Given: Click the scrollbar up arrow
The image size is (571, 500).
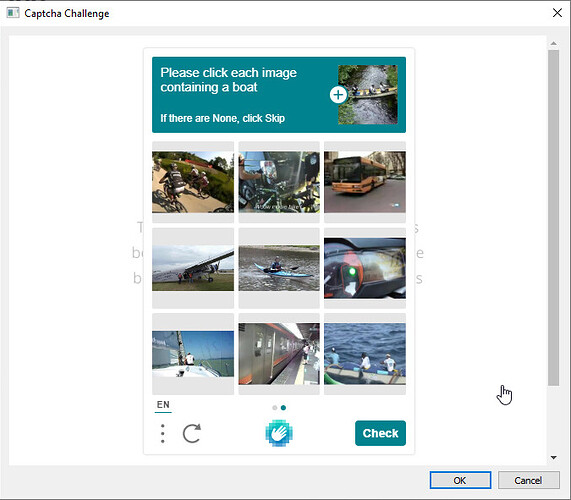Looking at the screenshot, I should click(554, 43).
